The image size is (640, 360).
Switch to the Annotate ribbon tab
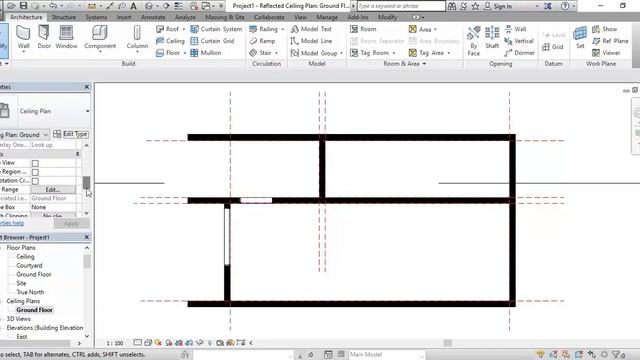click(x=153, y=17)
